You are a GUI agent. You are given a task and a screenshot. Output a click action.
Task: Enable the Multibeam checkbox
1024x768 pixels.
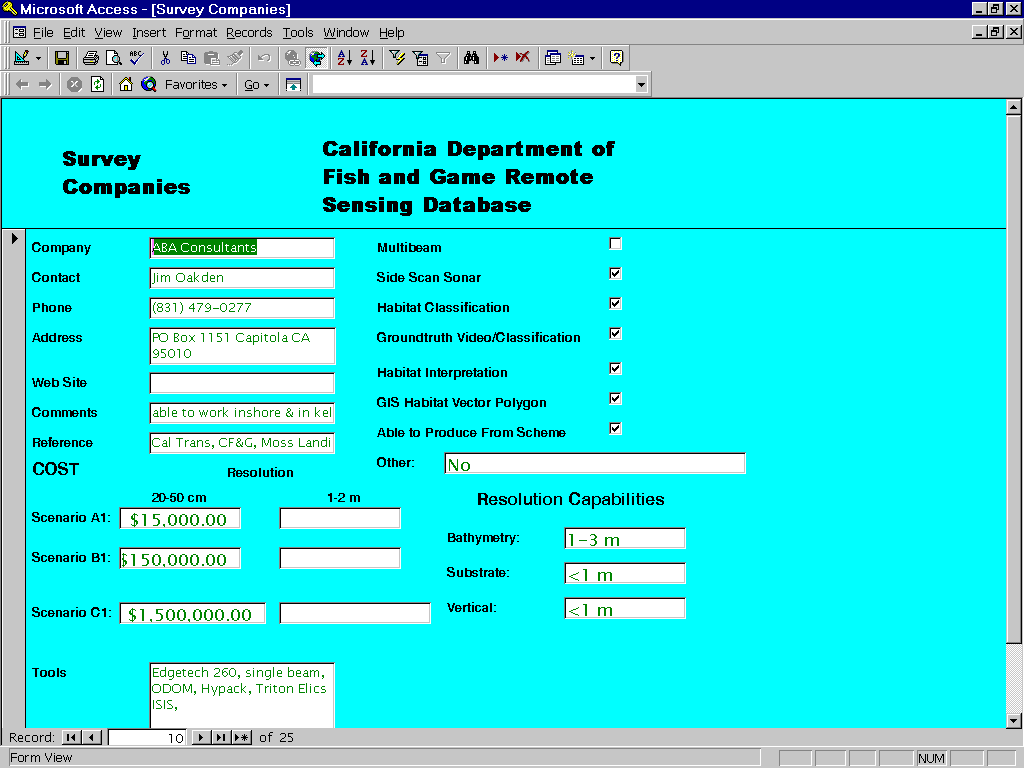(x=615, y=244)
